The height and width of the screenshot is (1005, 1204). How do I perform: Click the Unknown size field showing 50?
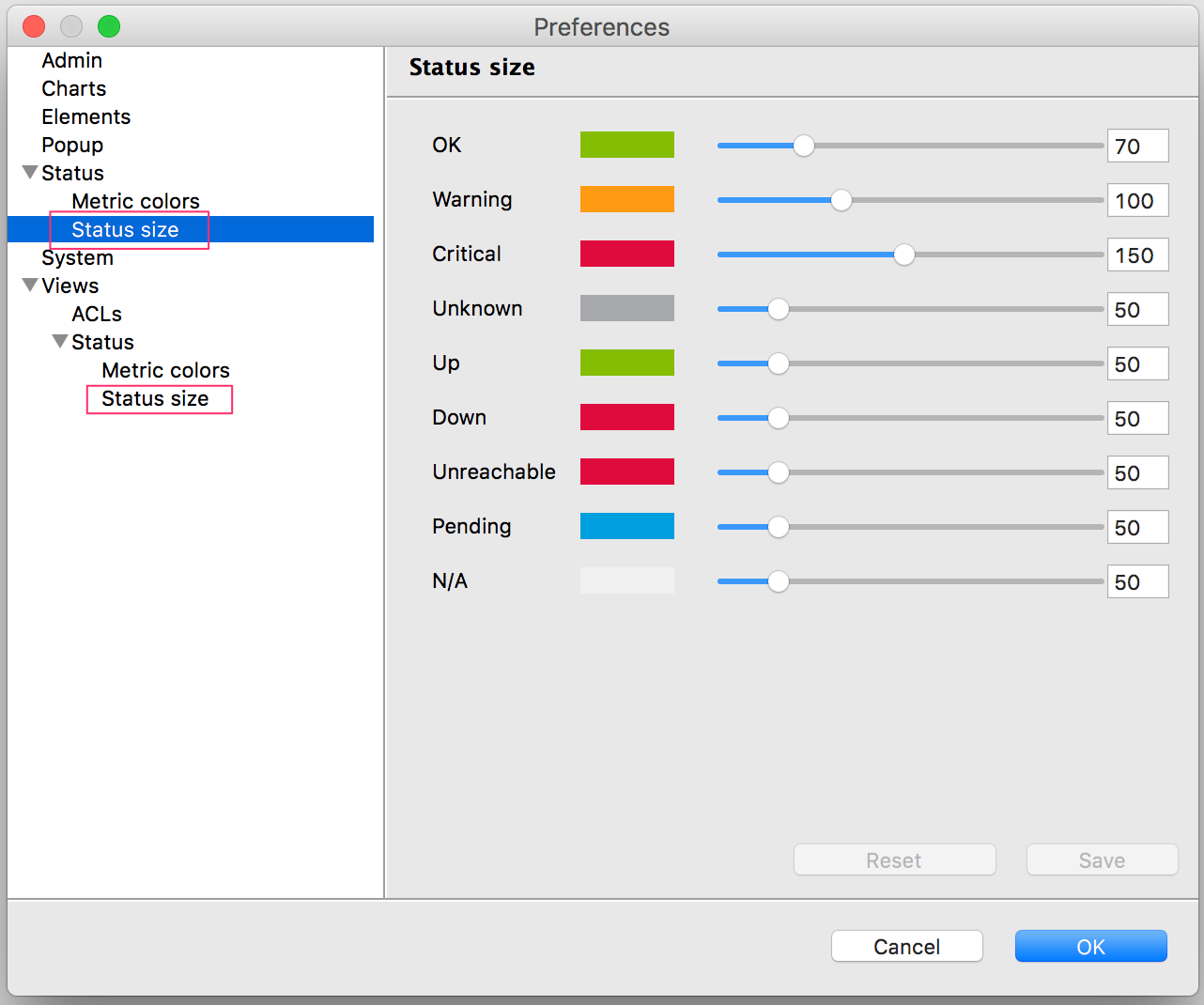pos(1137,309)
